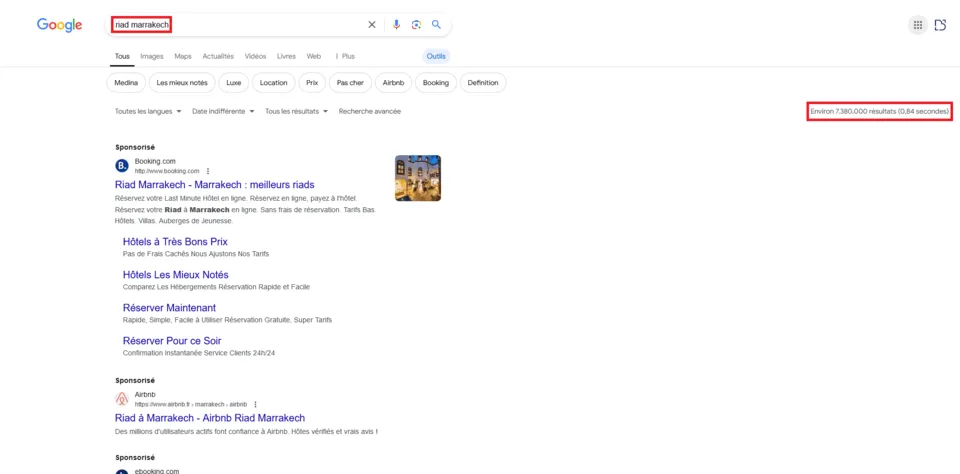Click the Google logo
The width and height of the screenshot is (960, 474).
(59, 25)
